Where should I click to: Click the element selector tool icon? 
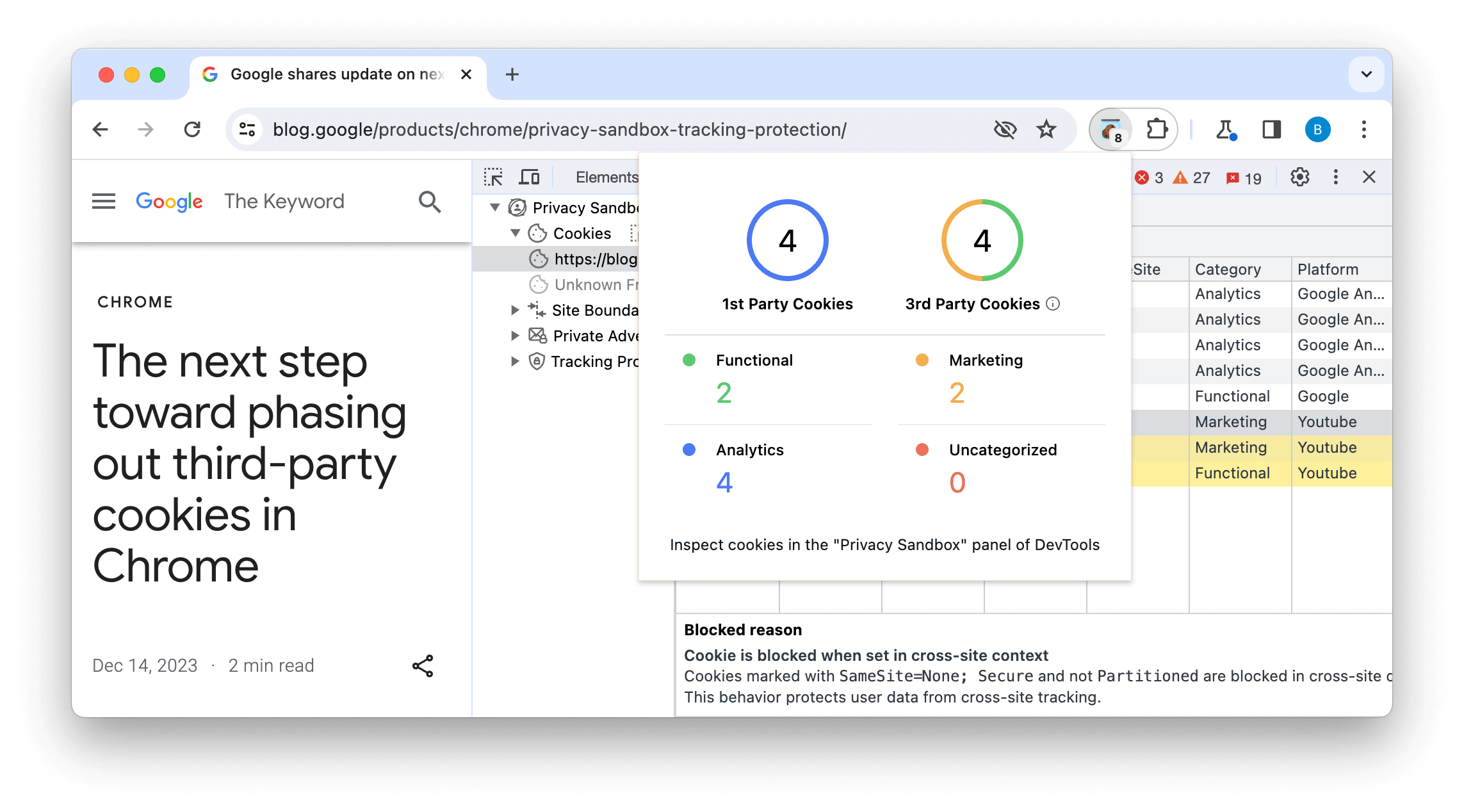[x=493, y=176]
